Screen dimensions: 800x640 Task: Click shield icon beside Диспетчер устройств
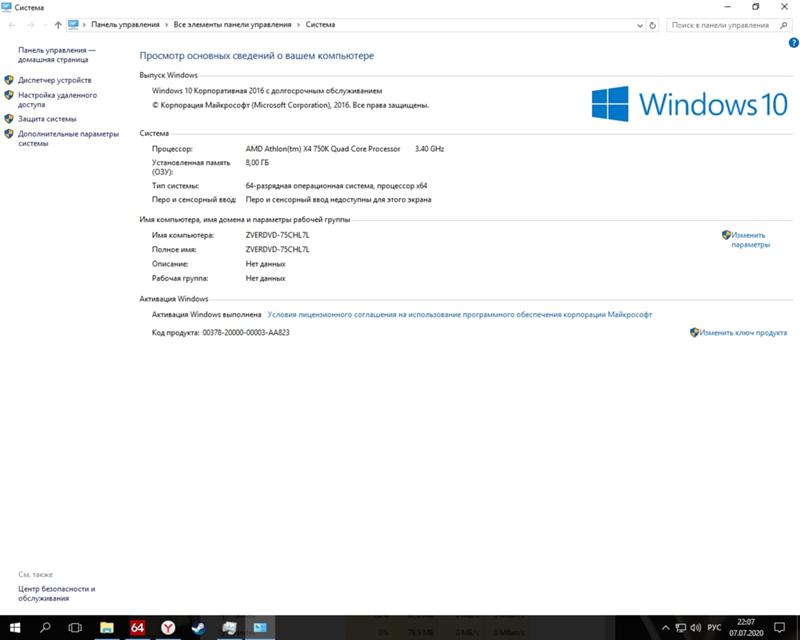[9, 80]
